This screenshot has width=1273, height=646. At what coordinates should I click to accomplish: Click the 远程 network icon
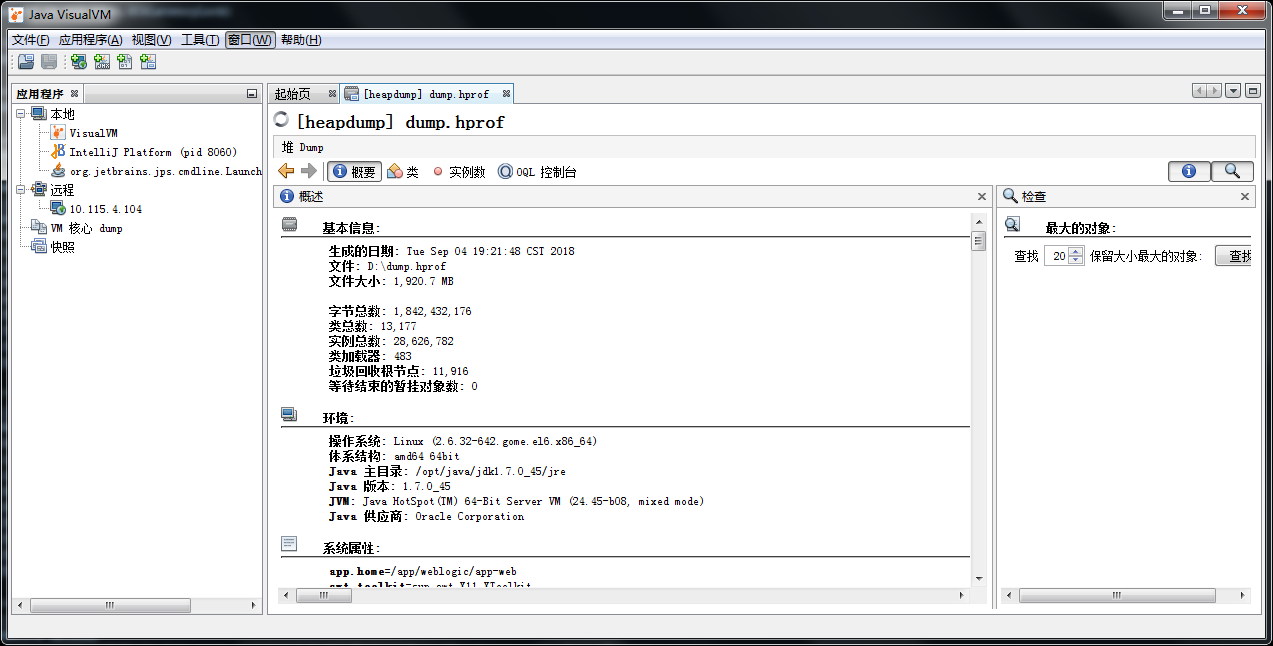tap(39, 190)
